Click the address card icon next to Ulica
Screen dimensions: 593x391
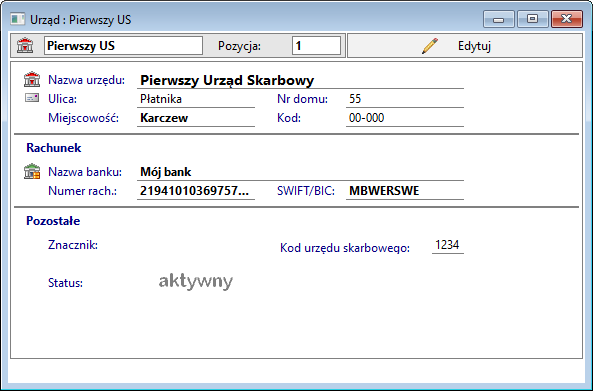[x=32, y=98]
